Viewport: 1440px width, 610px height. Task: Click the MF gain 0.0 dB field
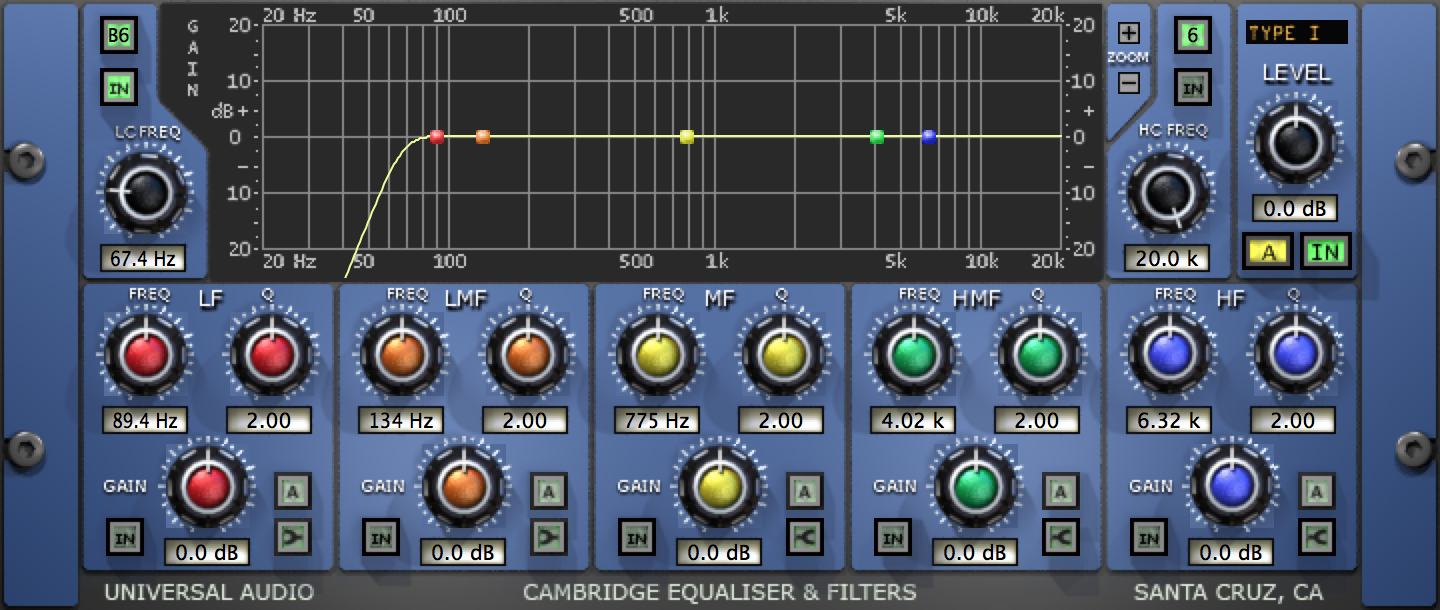click(x=719, y=553)
